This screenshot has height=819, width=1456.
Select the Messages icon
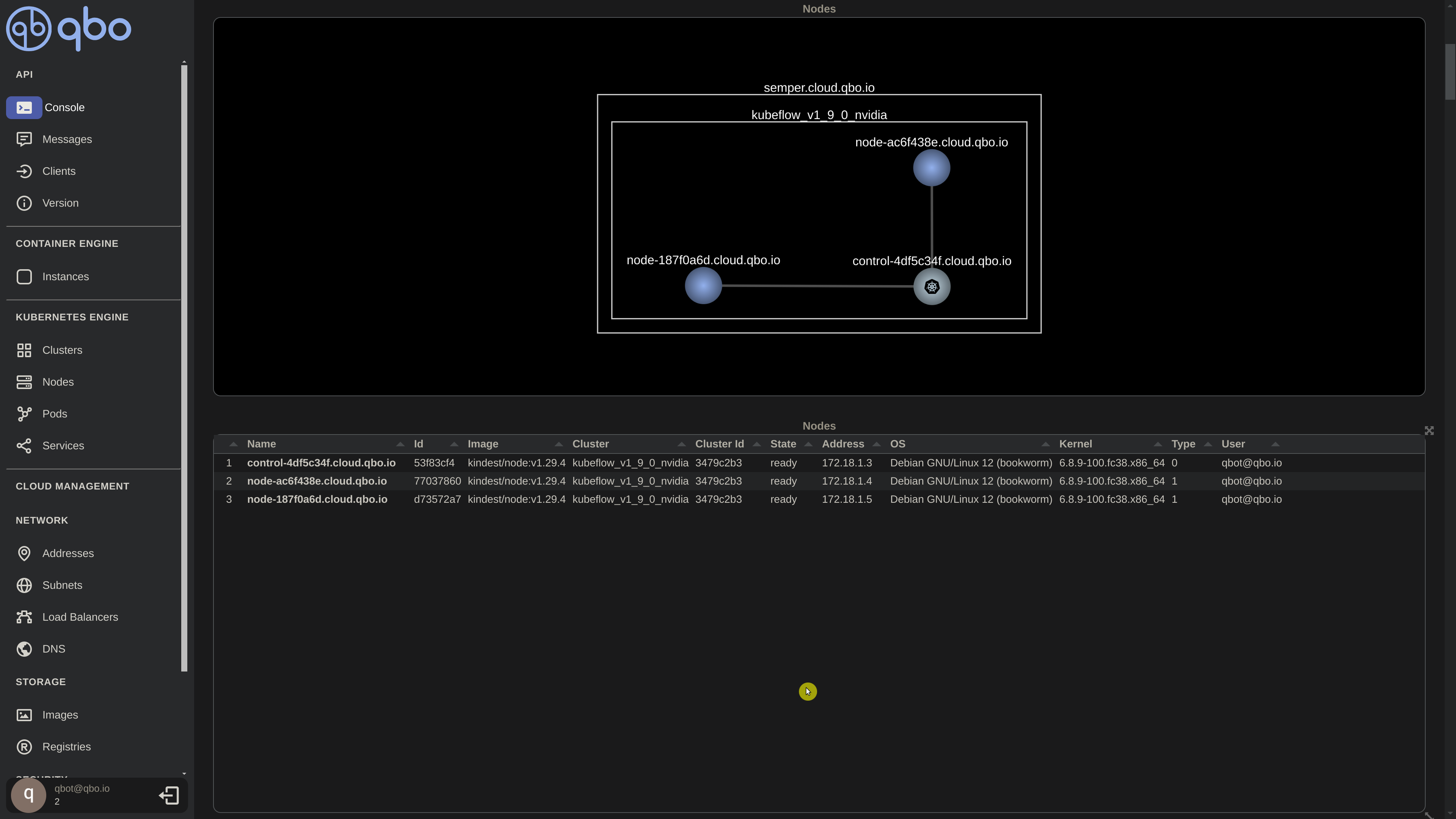click(24, 139)
